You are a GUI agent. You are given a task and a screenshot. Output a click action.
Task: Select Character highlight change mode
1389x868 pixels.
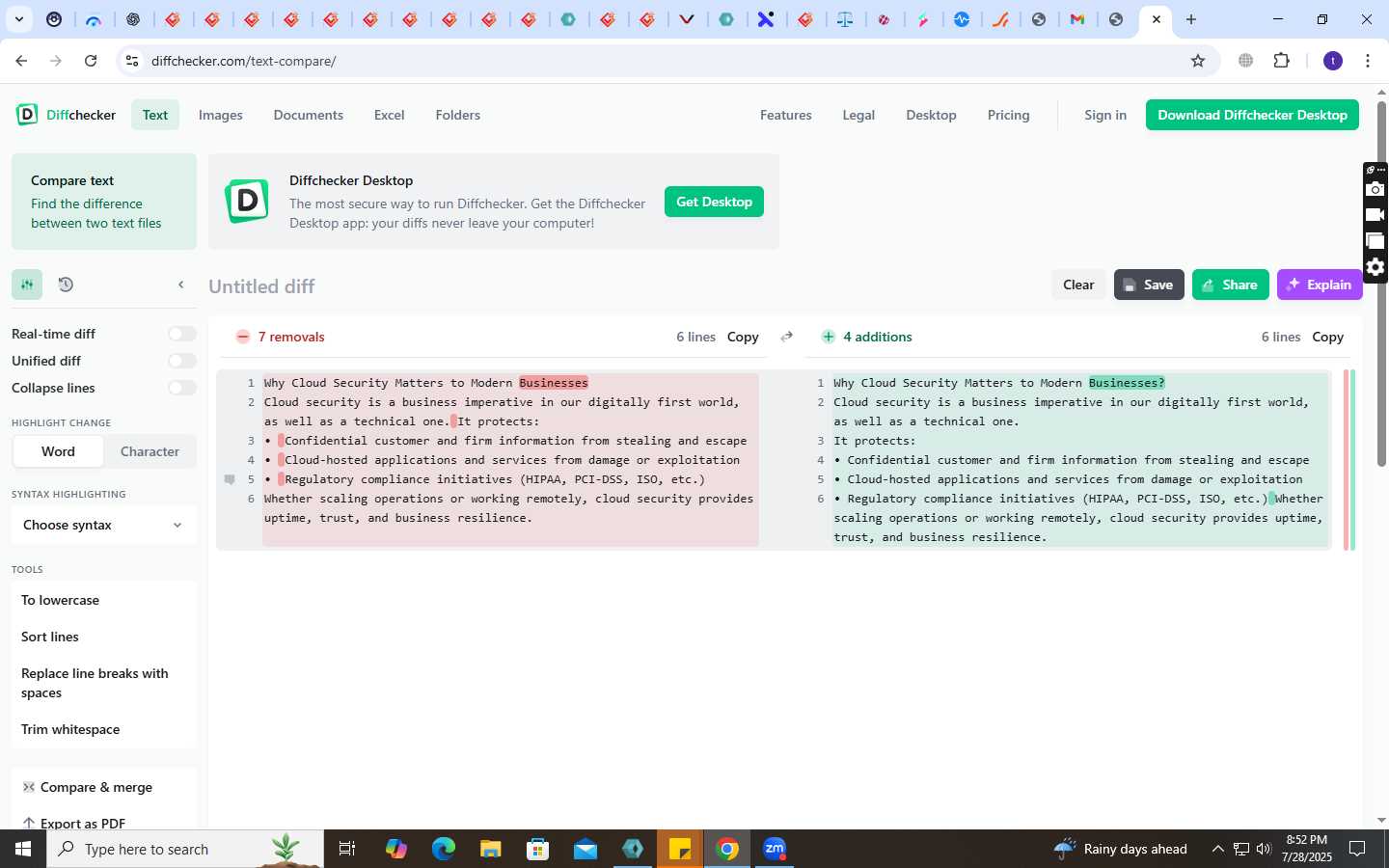pos(150,451)
